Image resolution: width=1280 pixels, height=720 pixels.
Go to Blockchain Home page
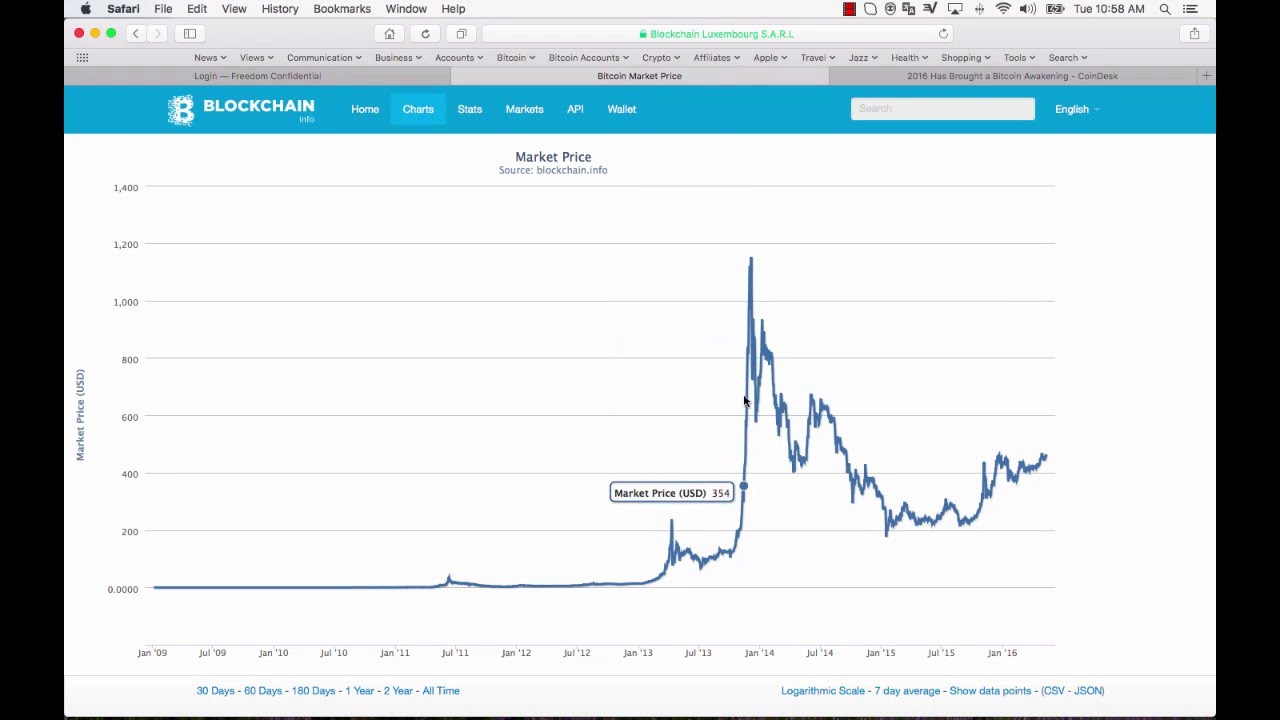click(365, 109)
